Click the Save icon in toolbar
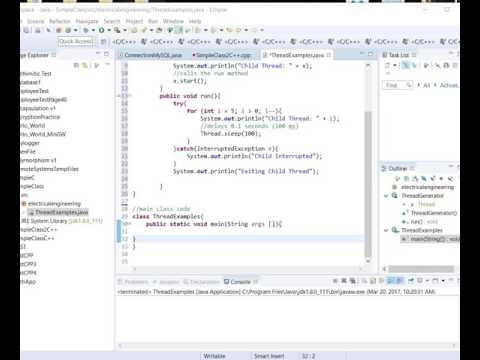 27,30
